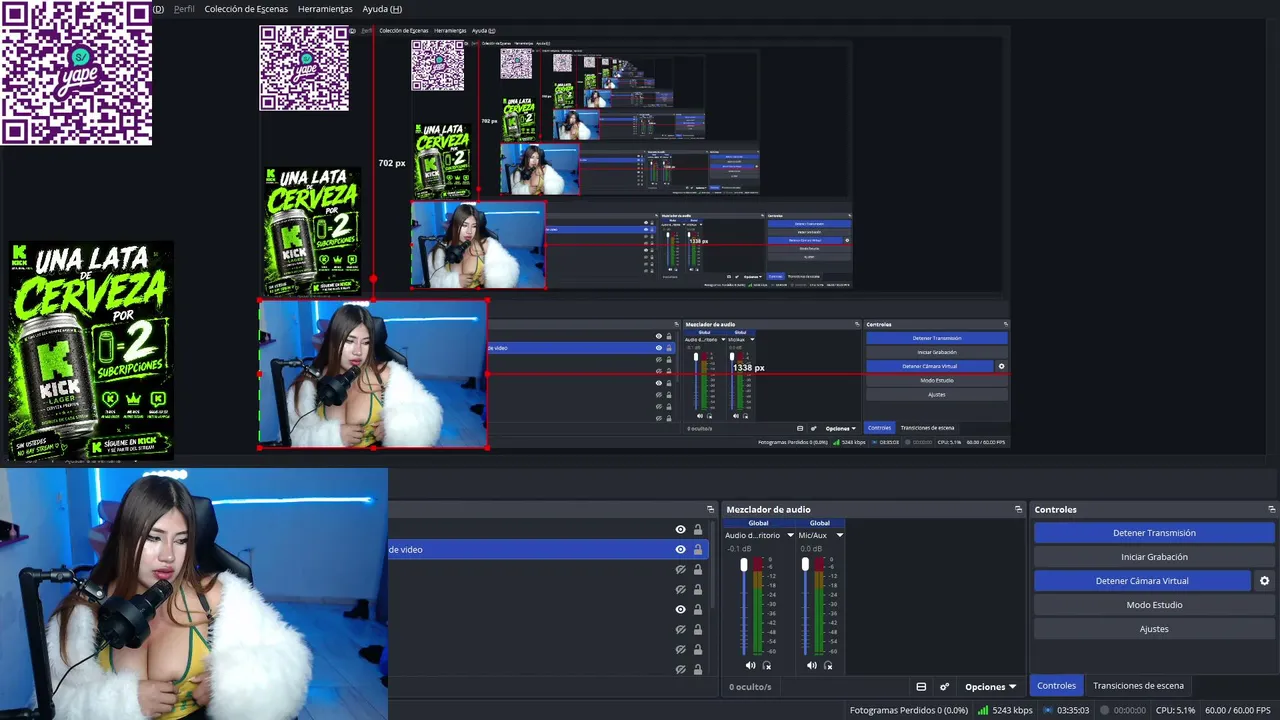Click the '00:00:00' recording timer

pyautogui.click(x=1130, y=710)
